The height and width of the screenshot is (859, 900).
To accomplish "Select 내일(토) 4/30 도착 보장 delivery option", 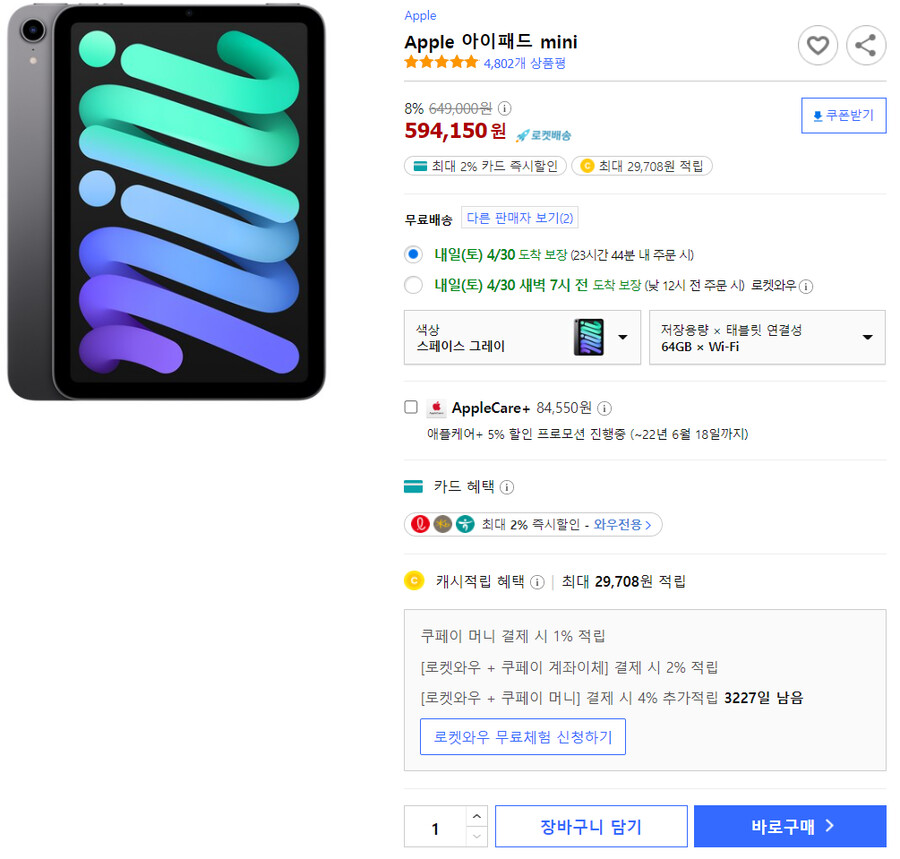I will [x=413, y=254].
